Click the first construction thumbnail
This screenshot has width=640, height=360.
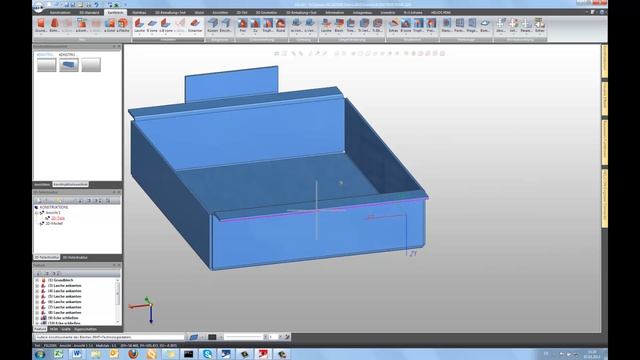tap(47, 64)
